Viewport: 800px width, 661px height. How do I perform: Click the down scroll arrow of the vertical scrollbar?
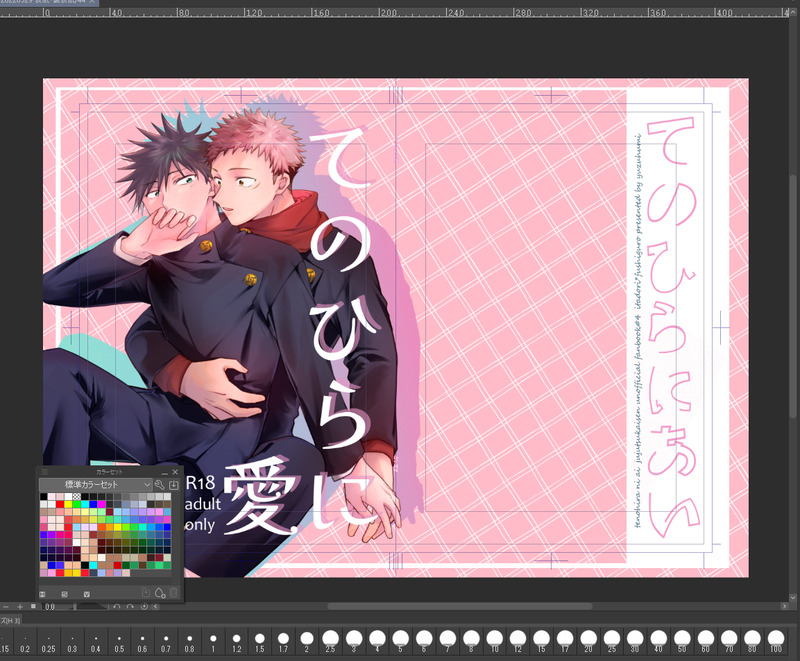792,598
